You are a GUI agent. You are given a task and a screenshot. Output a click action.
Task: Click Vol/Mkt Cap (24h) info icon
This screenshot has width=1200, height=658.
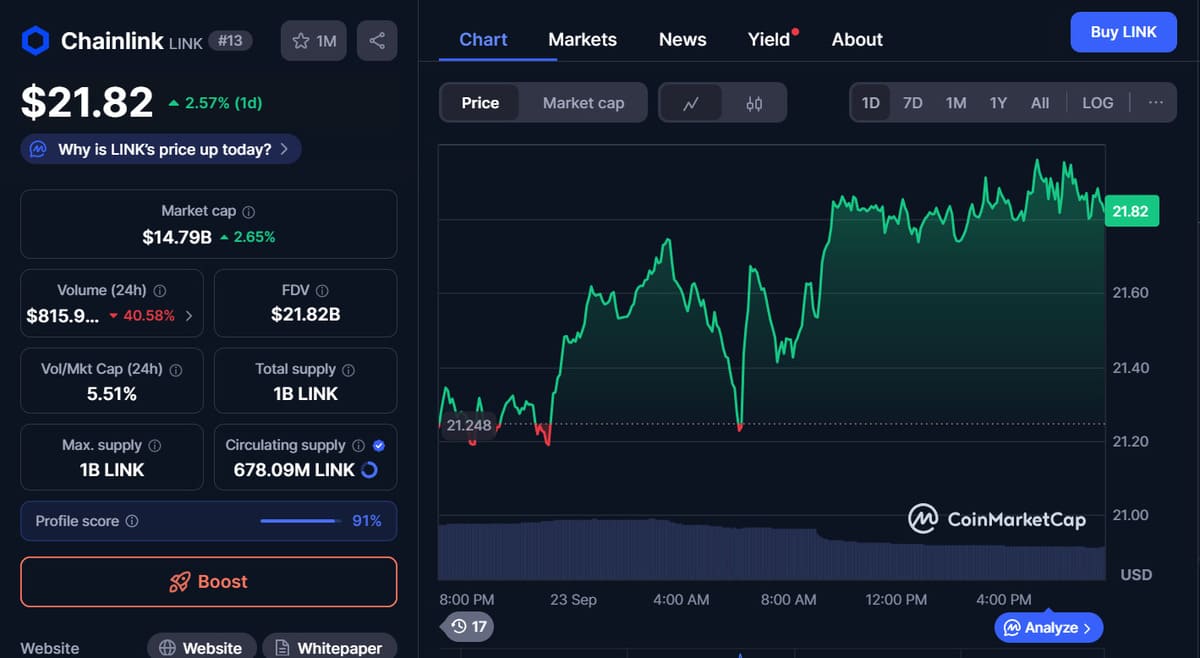(176, 369)
